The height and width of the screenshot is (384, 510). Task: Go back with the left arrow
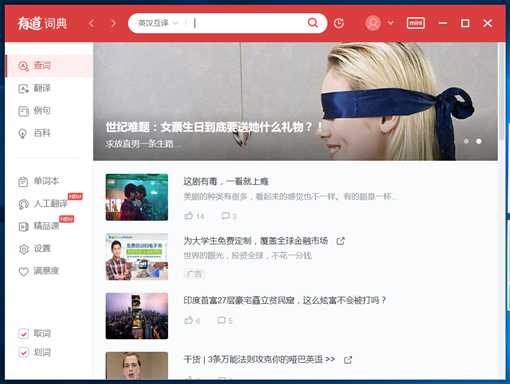tap(91, 23)
